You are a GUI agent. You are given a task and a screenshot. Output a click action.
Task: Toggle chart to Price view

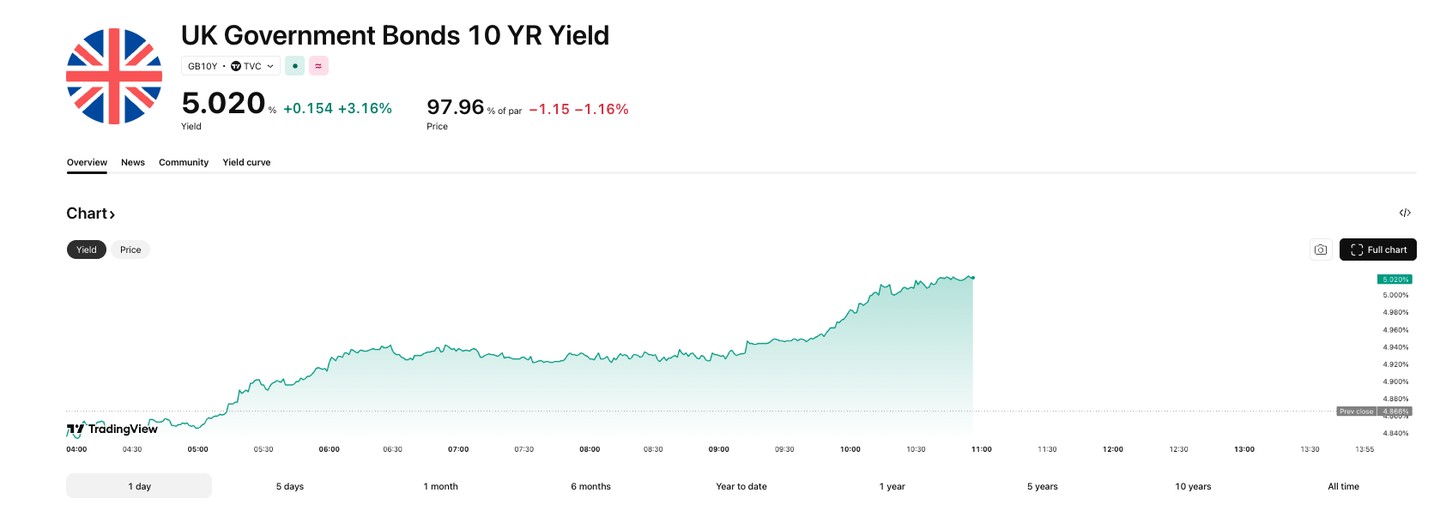[131, 250]
